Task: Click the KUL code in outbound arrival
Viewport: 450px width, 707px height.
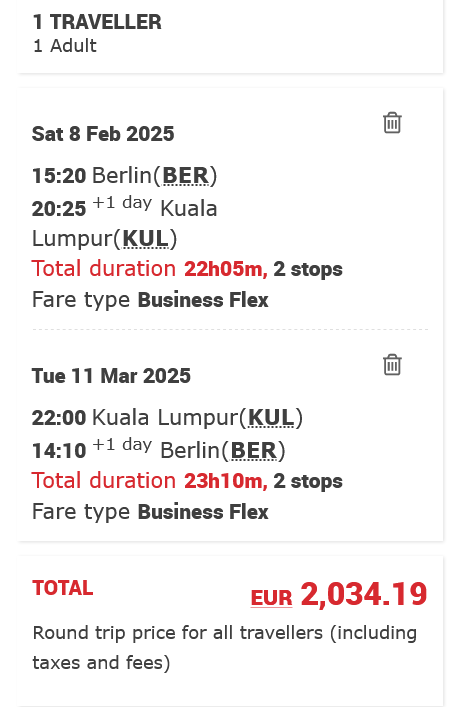Action: (x=145, y=239)
